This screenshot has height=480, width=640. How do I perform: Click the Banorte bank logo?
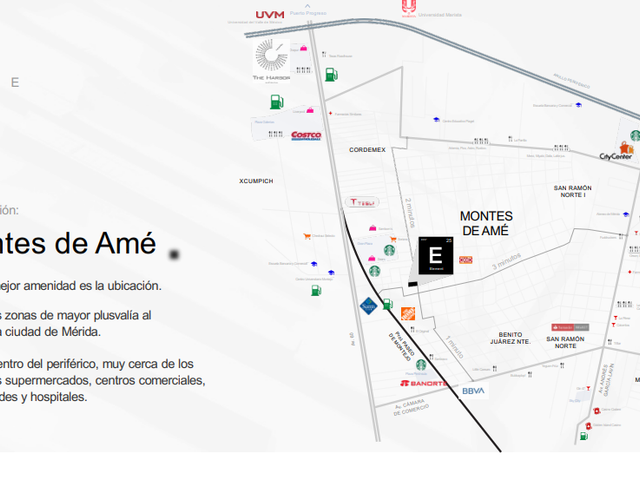[423, 383]
